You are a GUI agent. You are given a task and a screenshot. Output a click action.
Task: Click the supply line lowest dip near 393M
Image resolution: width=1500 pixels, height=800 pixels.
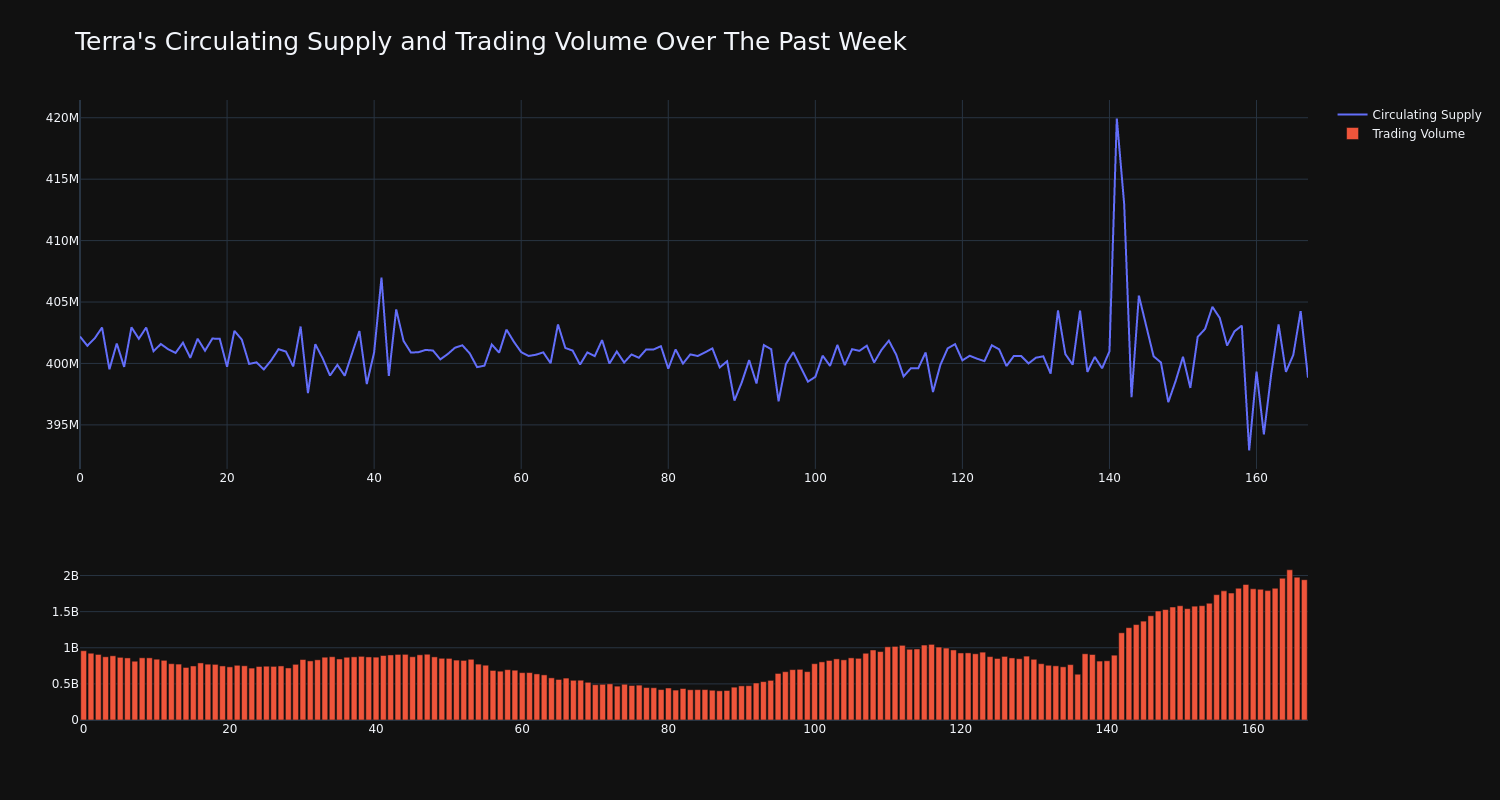(1248, 449)
